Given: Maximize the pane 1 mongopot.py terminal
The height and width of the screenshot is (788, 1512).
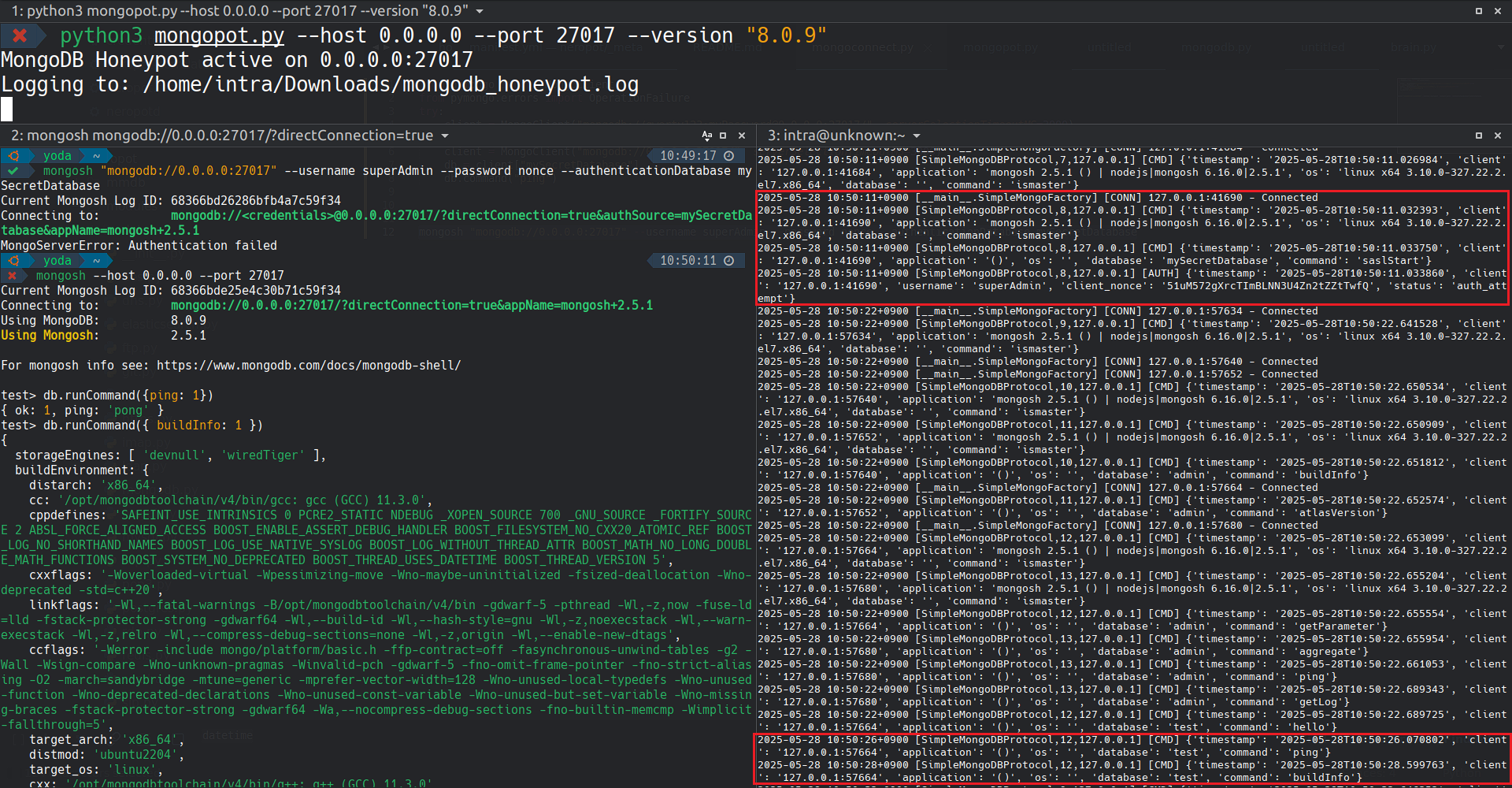Looking at the screenshot, I should (1479, 11).
